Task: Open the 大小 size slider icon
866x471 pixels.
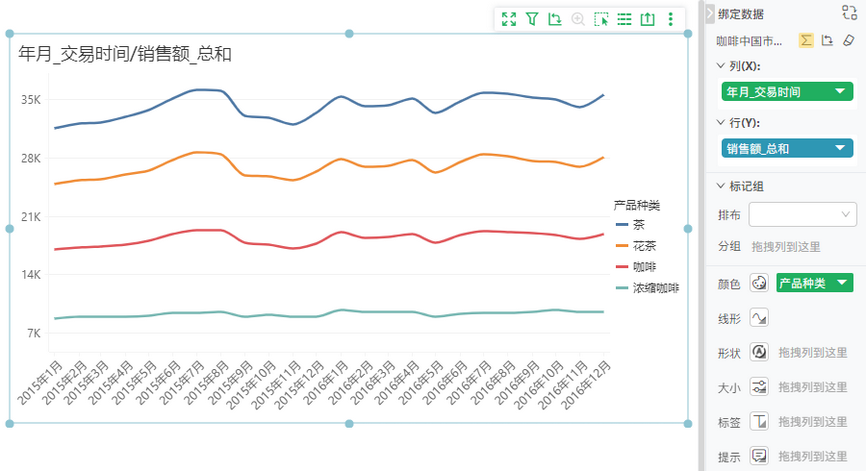Action: pos(759,387)
